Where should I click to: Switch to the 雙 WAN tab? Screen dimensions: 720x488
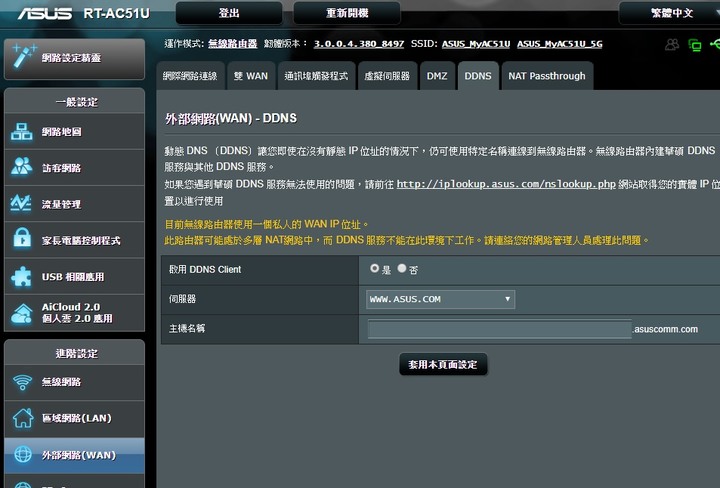tap(251, 76)
